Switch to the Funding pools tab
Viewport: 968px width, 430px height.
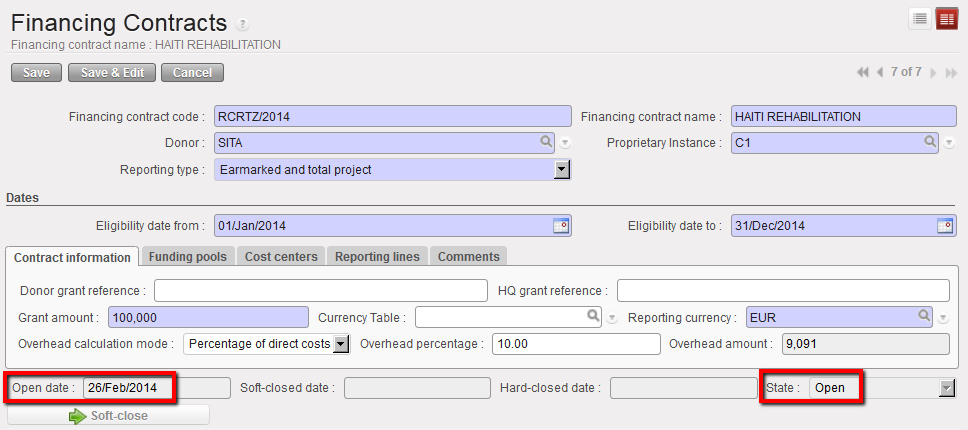tap(188, 257)
